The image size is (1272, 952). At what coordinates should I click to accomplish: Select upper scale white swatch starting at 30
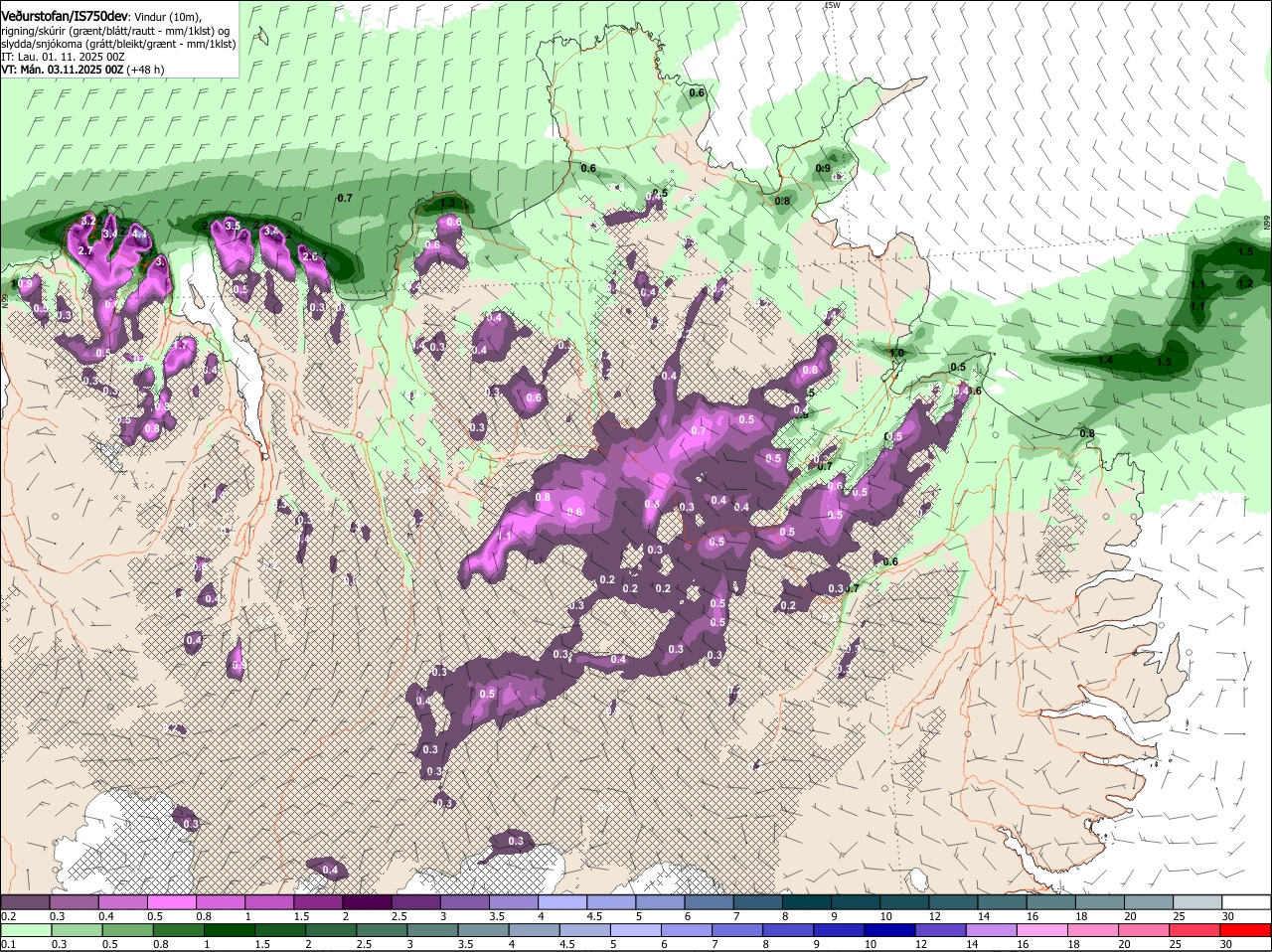[1247, 901]
